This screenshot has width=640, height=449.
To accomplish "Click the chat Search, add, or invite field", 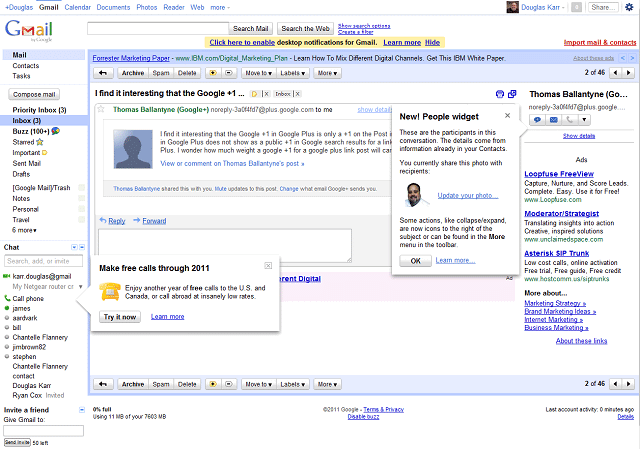I will click(x=43, y=261).
